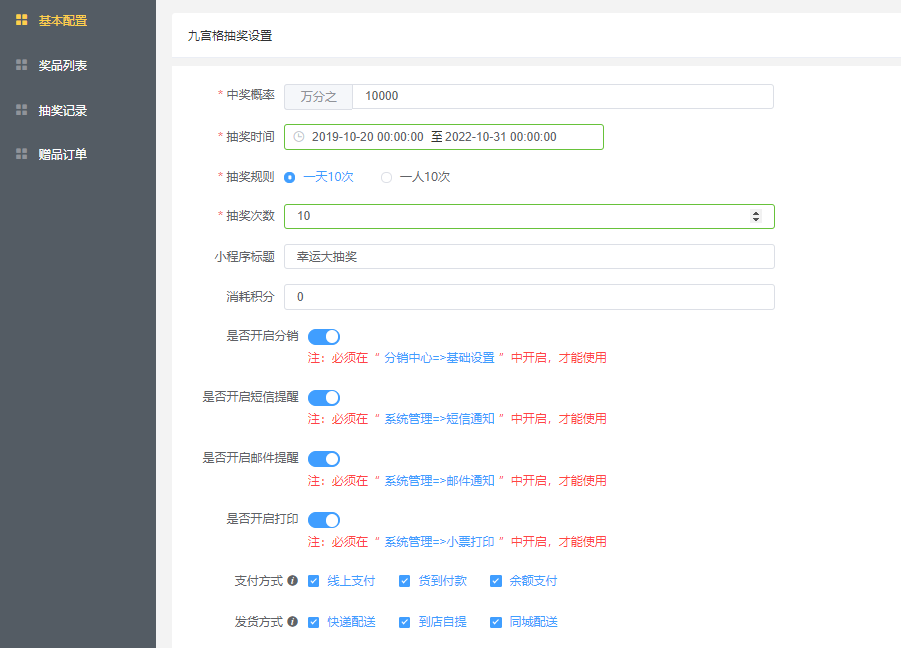Click the 小程序标题 input field

coord(529,257)
